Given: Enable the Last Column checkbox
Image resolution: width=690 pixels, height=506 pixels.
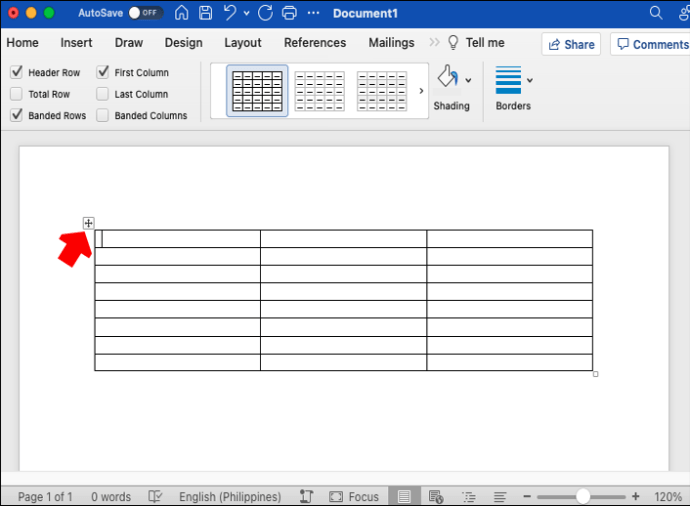Looking at the screenshot, I should 103,94.
